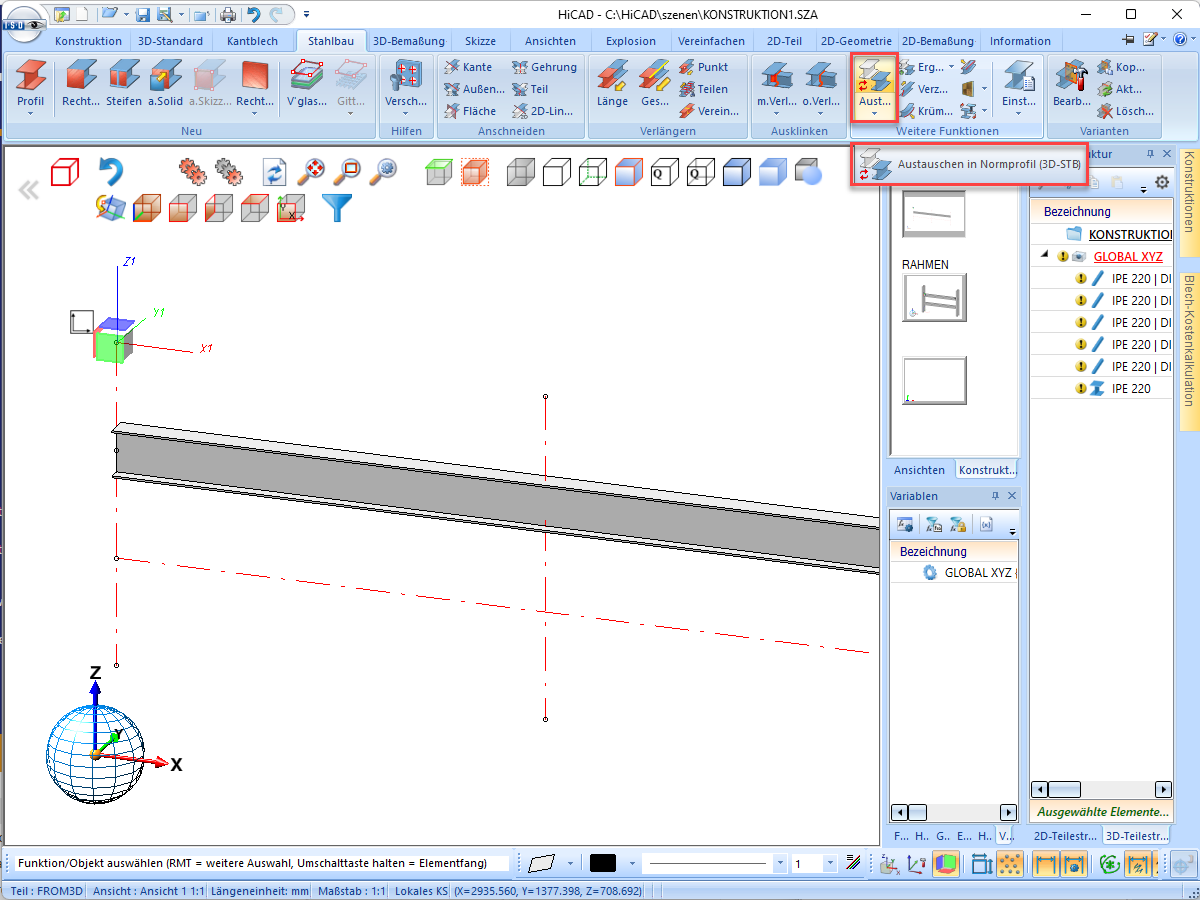Click the Variablen panel horizontal scrollbar
1200x900 pixels.
click(x=953, y=813)
